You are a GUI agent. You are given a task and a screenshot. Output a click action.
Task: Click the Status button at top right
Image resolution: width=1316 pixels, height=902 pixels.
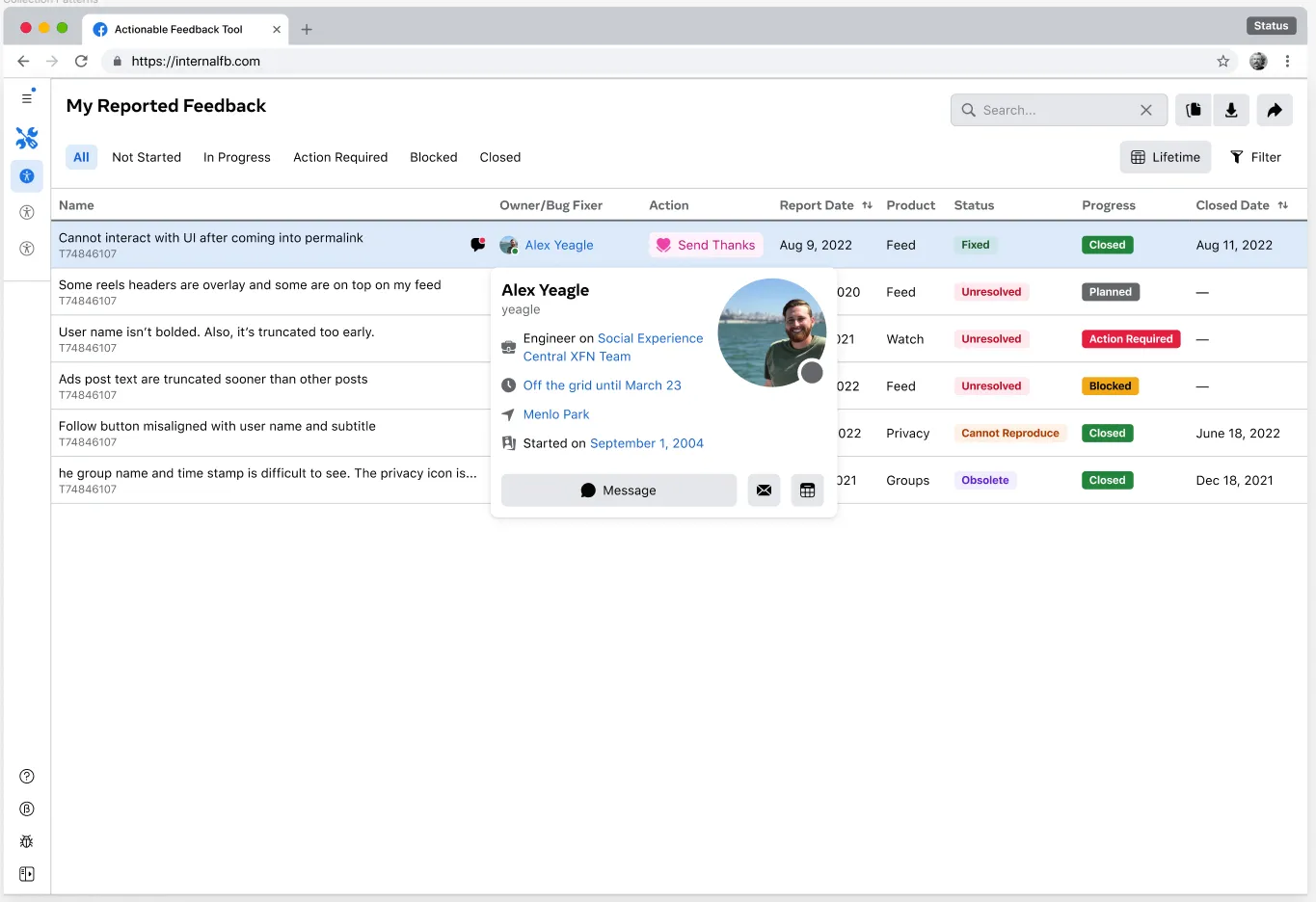[1271, 26]
